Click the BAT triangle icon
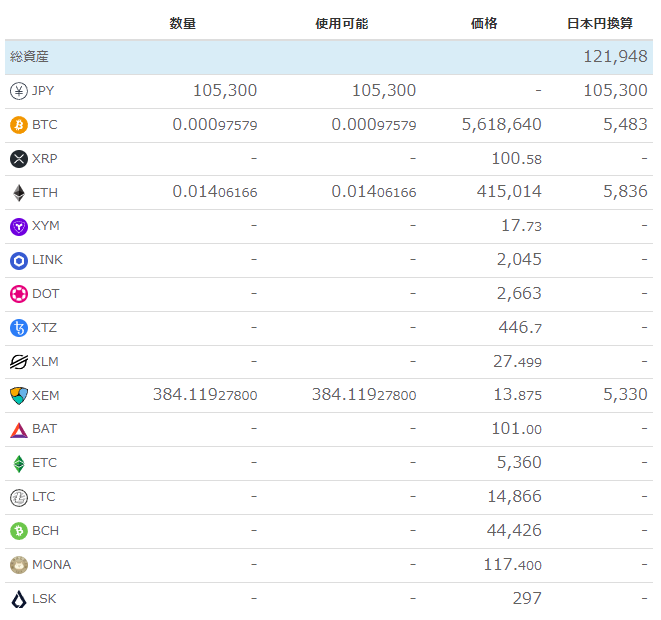The height and width of the screenshot is (620, 661). click(19, 430)
